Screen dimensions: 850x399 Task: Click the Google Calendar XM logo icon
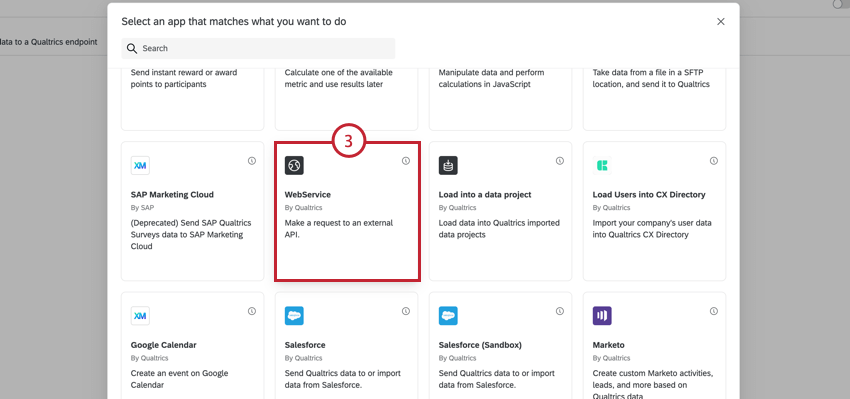click(140, 316)
